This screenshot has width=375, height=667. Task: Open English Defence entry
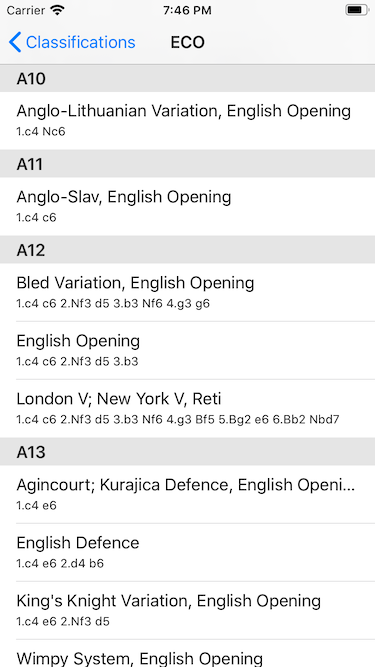pos(188,553)
